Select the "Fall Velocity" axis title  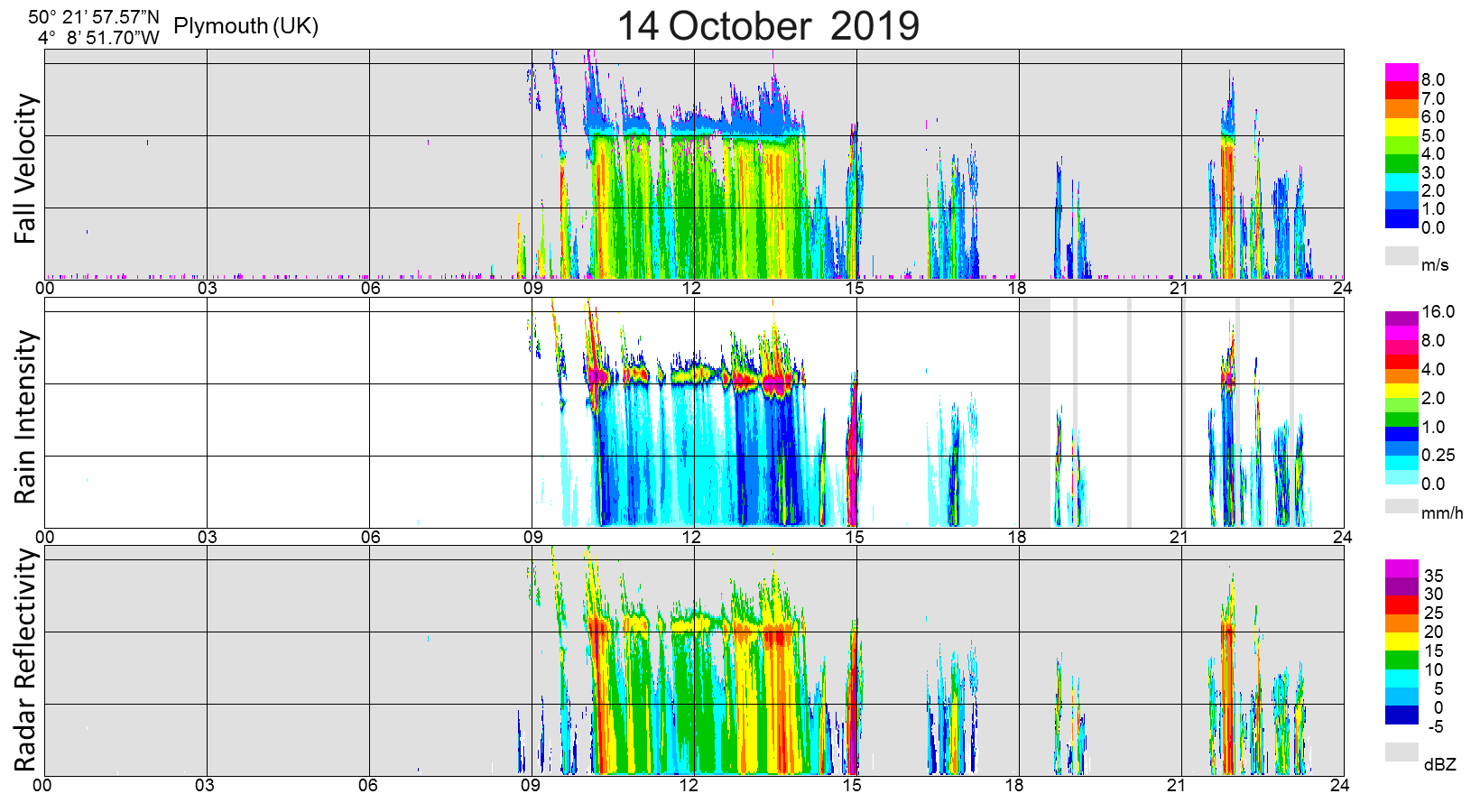(x=25, y=169)
